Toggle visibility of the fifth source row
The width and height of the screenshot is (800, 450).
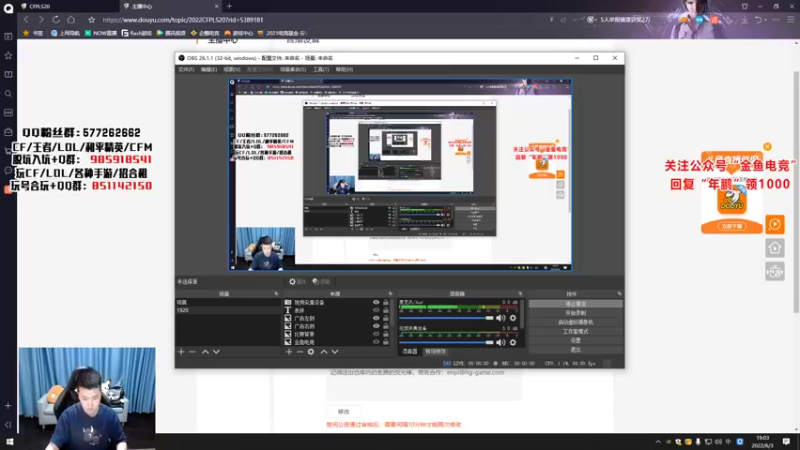click(x=376, y=334)
